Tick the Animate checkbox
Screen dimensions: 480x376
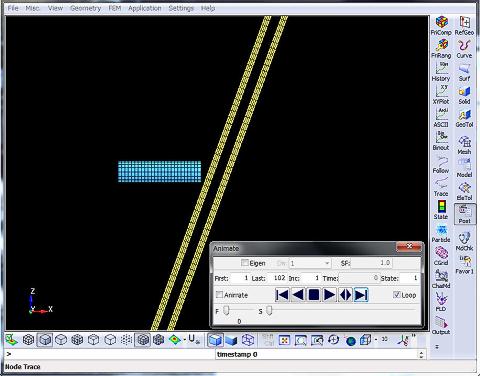(219, 295)
